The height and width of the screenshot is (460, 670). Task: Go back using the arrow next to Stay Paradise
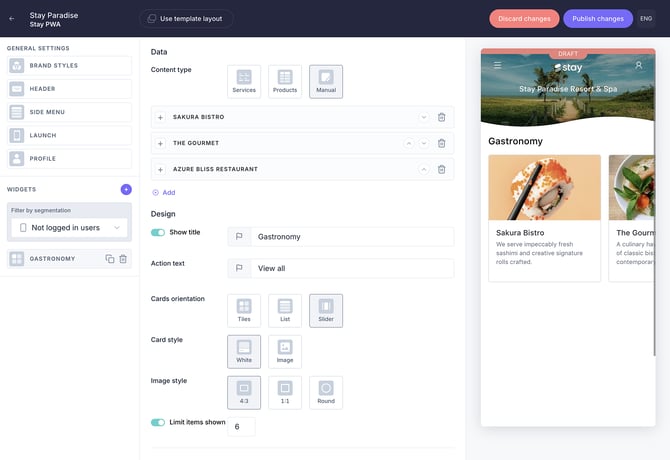[12, 19]
